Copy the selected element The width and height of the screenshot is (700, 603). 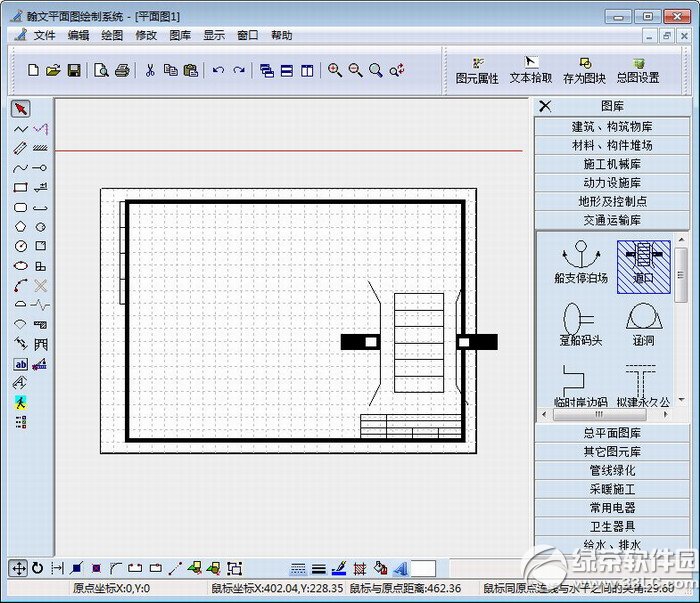click(x=171, y=70)
